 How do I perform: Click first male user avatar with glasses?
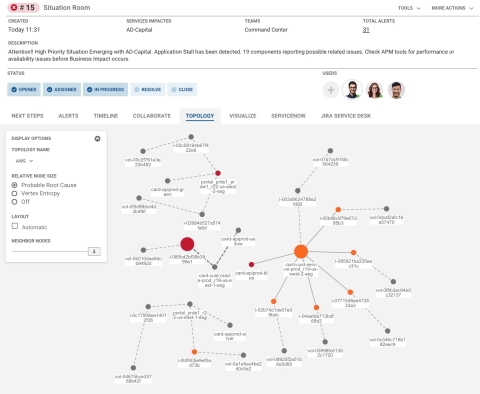(352, 90)
